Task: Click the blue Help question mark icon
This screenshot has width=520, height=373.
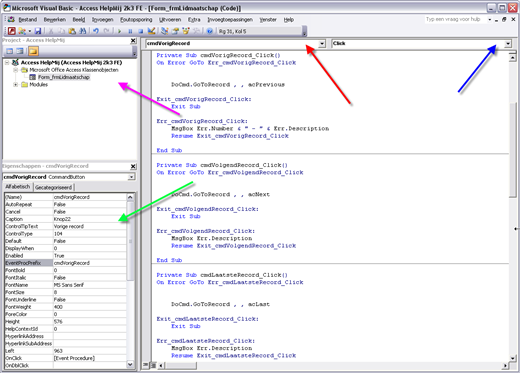Action: [x=210, y=31]
